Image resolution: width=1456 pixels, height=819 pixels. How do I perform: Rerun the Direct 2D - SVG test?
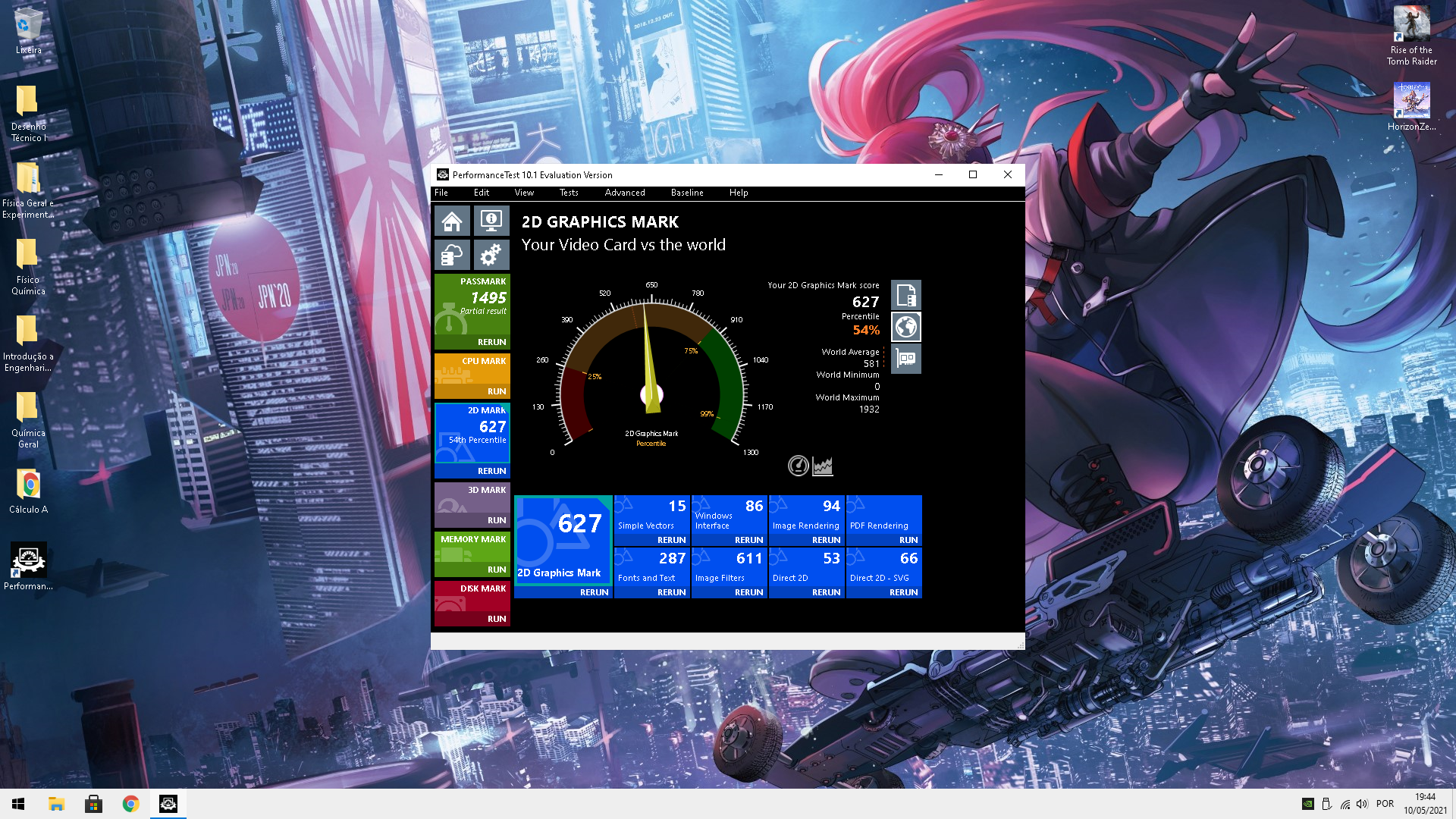pos(903,592)
